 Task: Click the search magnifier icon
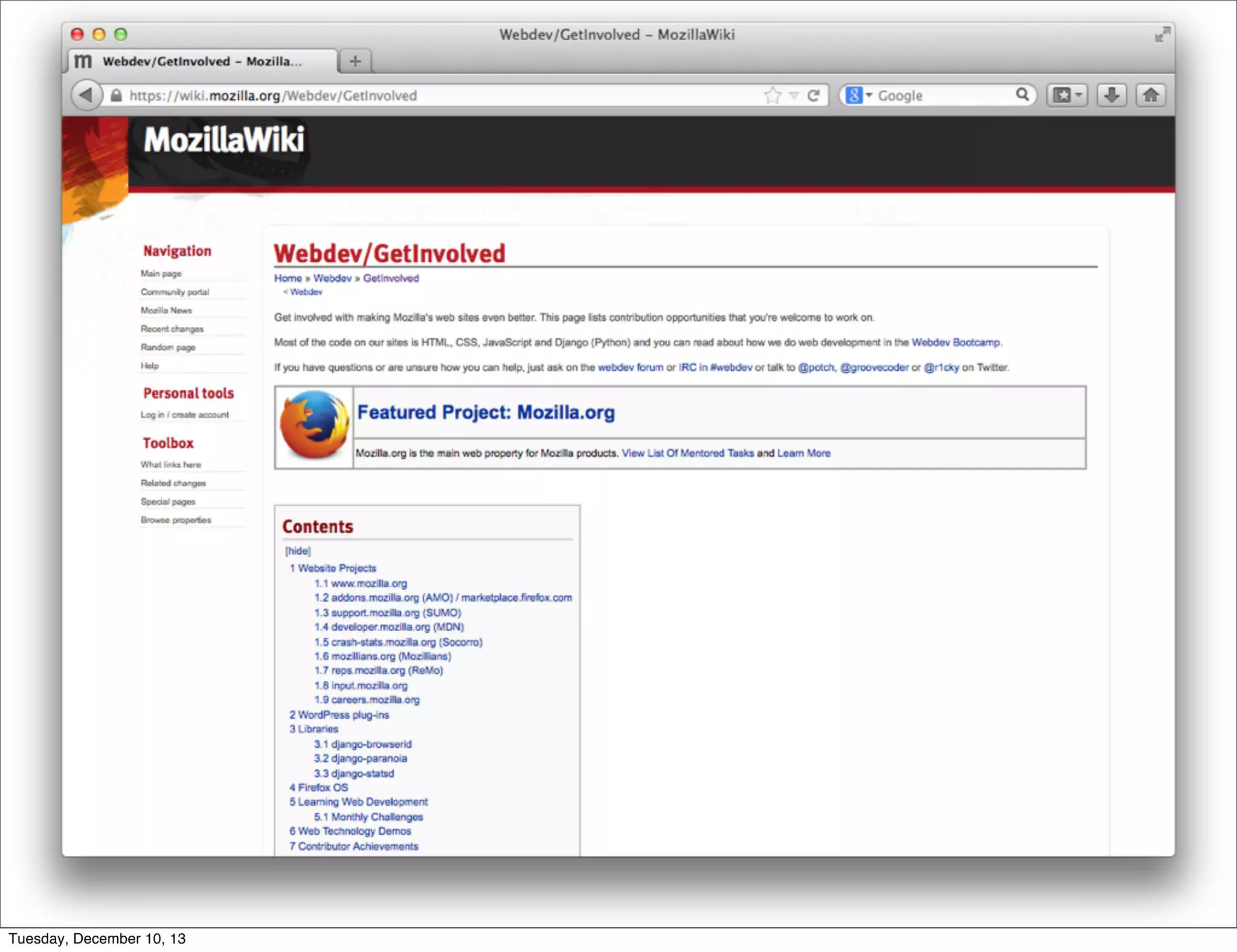[x=1022, y=95]
